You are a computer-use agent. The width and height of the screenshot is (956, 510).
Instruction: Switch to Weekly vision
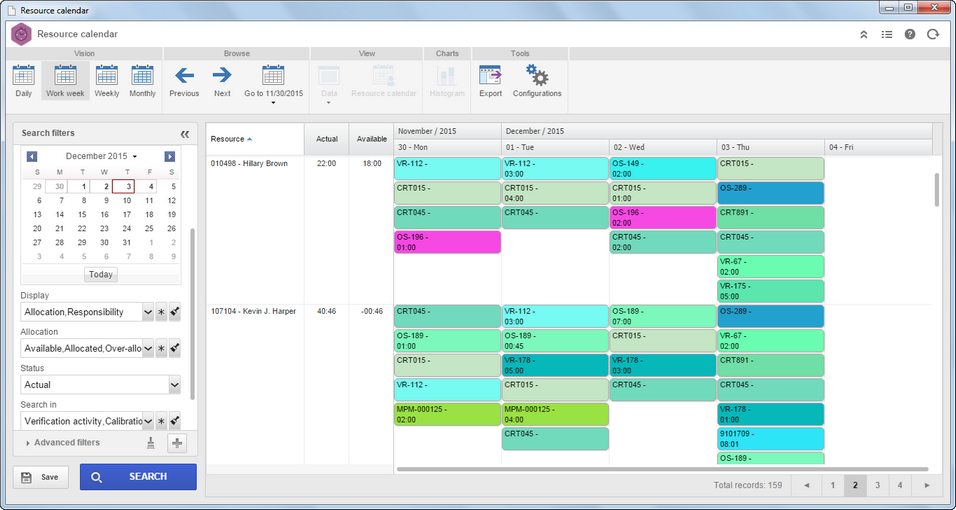(107, 81)
